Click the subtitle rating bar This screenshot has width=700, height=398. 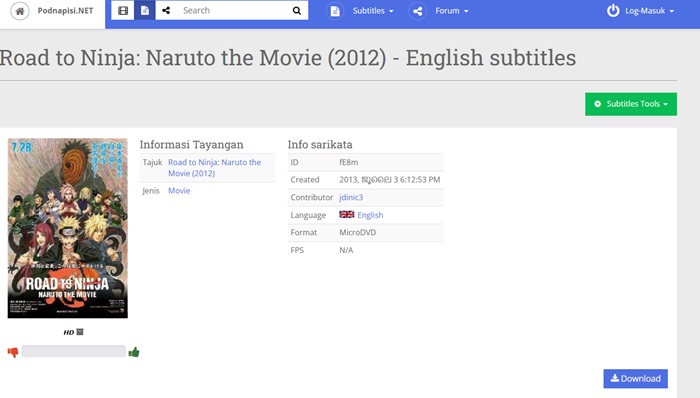[74, 351]
